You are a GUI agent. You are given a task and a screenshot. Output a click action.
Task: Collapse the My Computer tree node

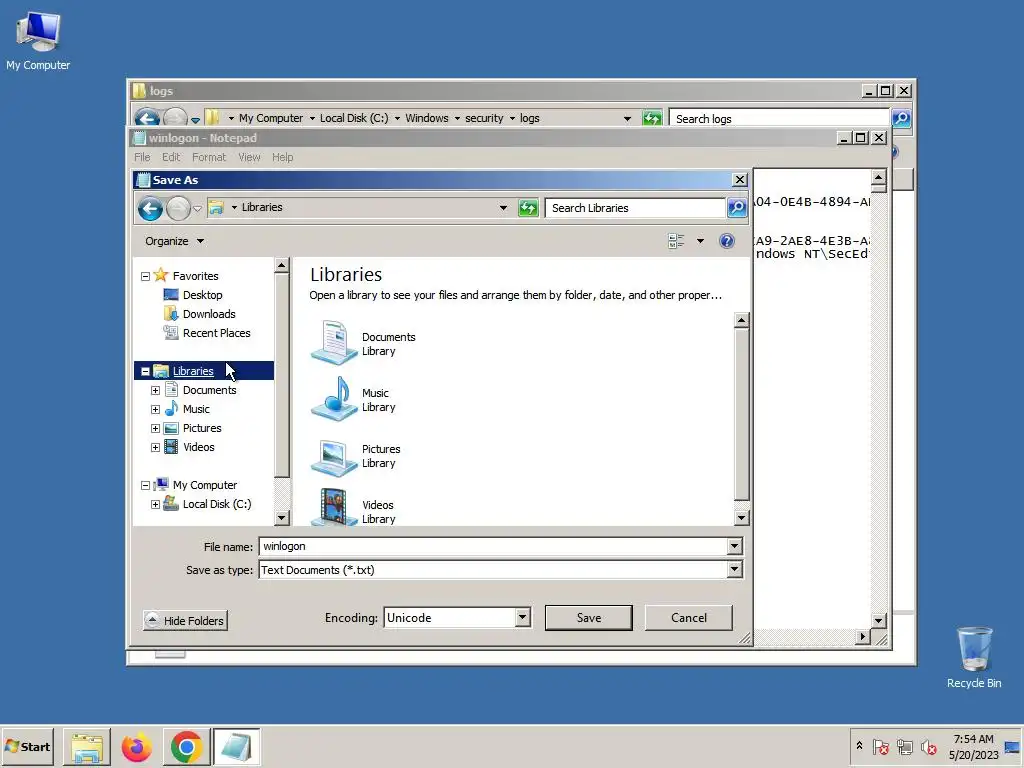[145, 486]
